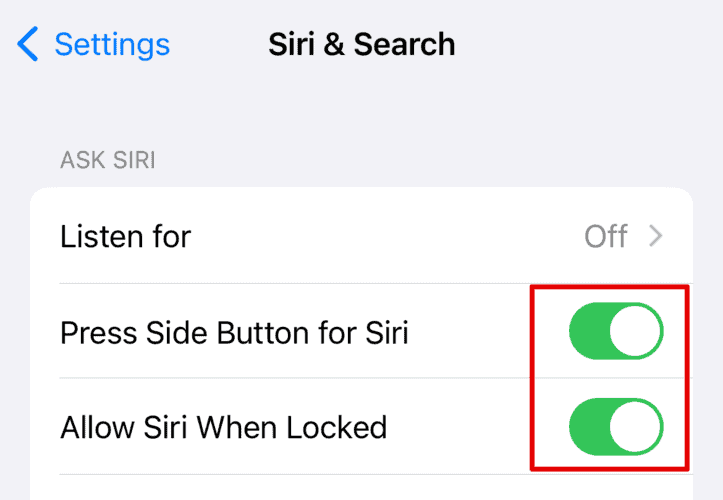Click the ASK SIRI section header
Screen dimensions: 723x500
(108, 160)
